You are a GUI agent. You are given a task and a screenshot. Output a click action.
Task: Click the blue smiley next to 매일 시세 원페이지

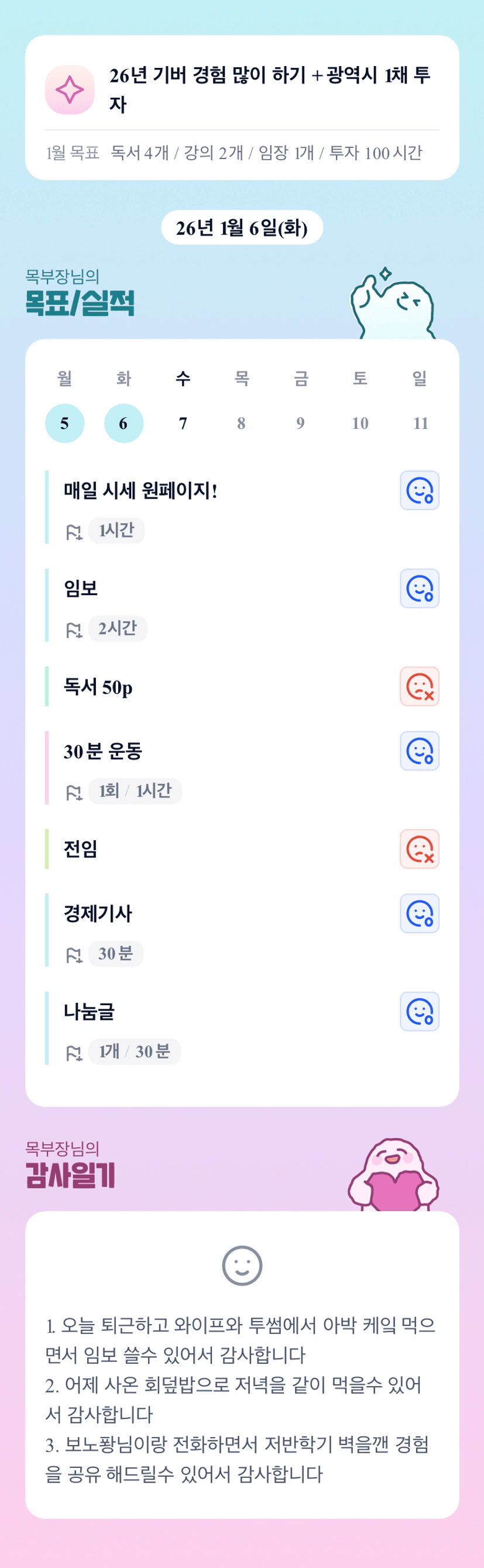420,490
